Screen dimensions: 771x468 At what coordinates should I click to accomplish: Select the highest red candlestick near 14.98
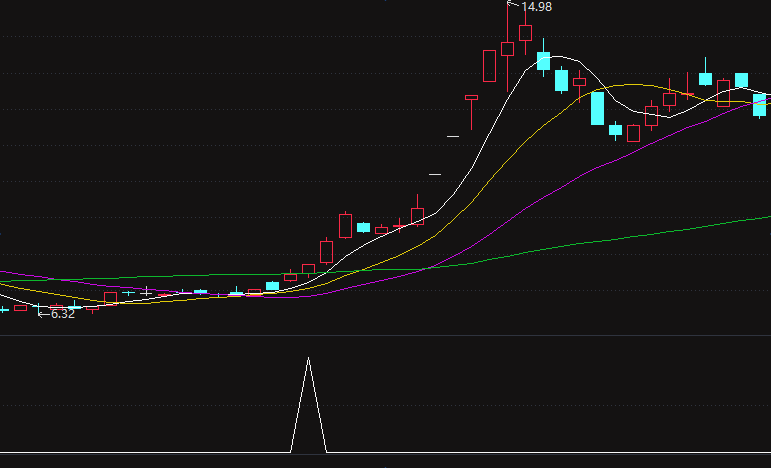click(x=525, y=33)
